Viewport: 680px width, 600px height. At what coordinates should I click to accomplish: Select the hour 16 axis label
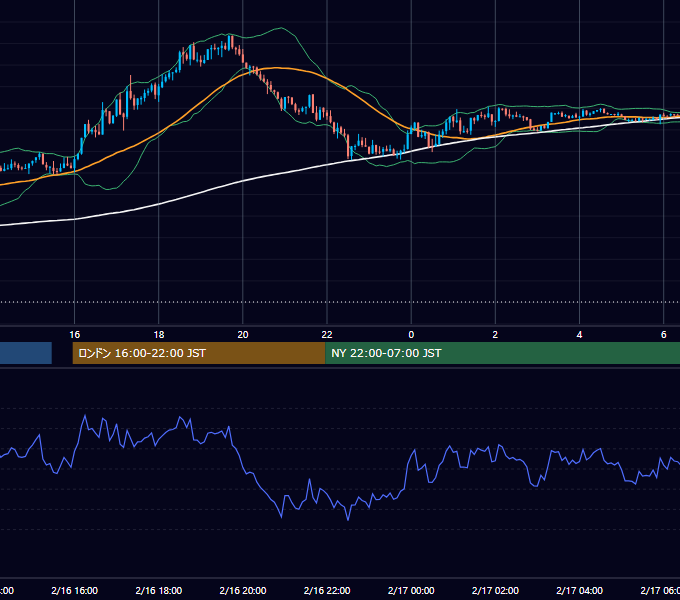[75, 335]
